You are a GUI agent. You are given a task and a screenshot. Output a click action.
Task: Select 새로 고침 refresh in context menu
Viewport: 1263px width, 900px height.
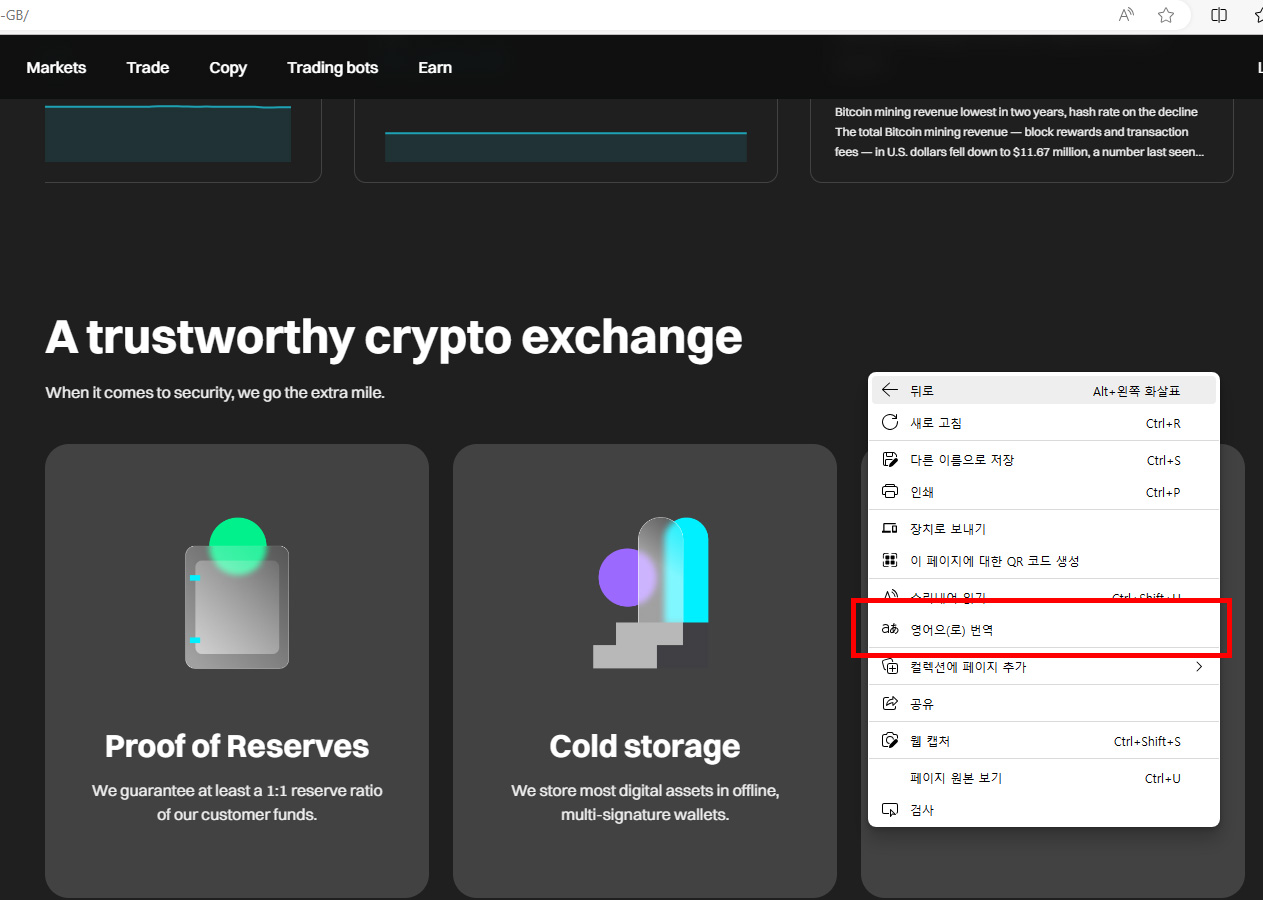(x=1044, y=423)
